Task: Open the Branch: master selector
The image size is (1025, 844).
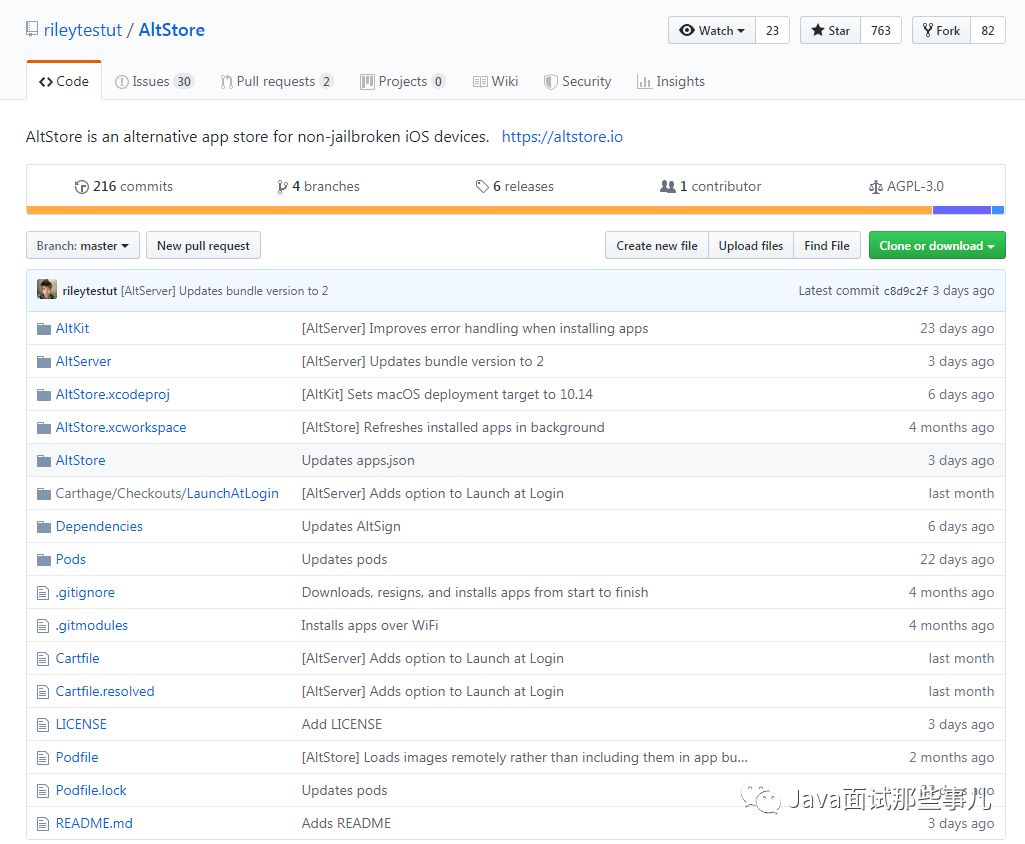Action: click(82, 246)
